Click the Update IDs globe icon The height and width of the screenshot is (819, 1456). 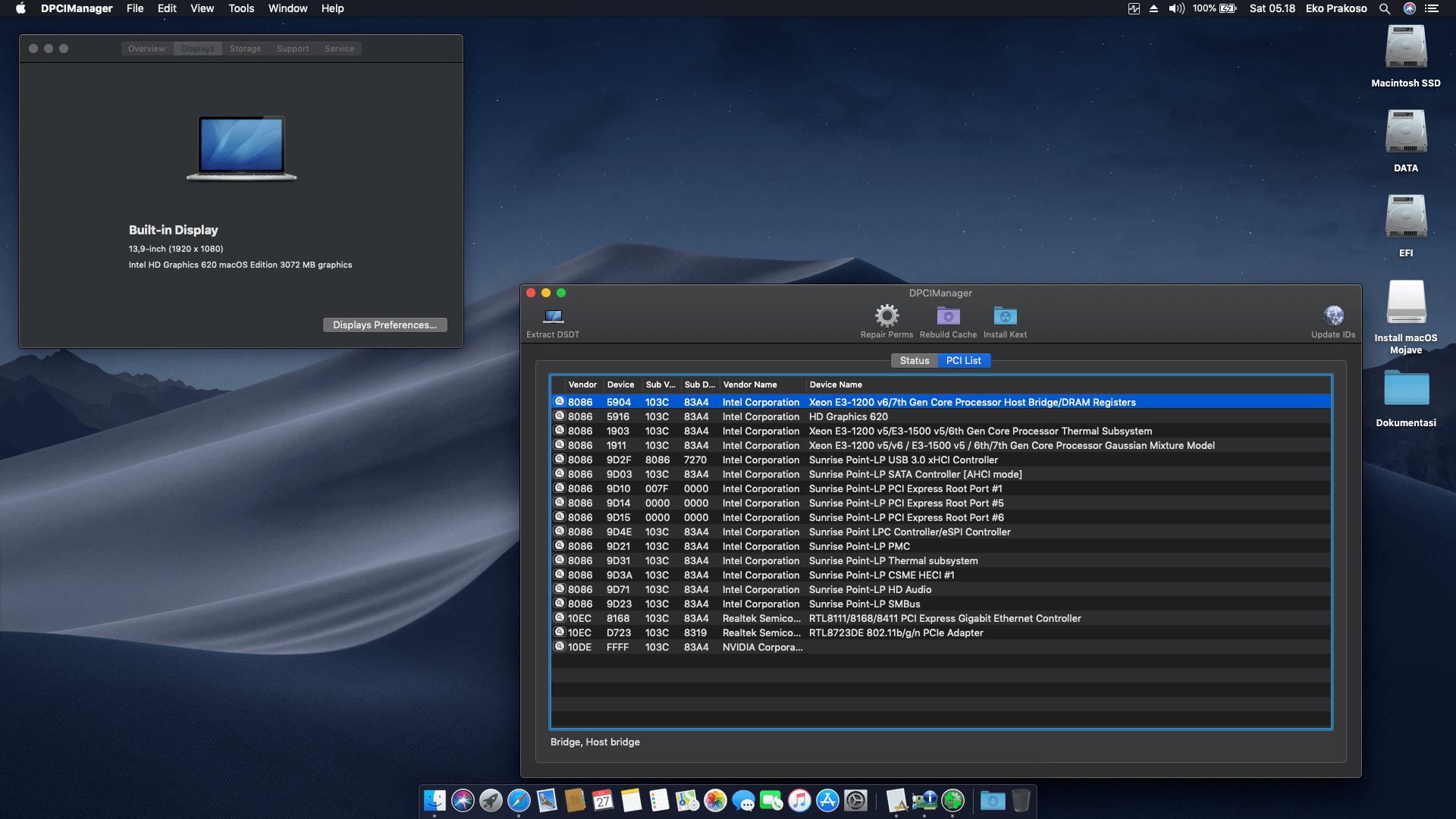pos(1333,315)
